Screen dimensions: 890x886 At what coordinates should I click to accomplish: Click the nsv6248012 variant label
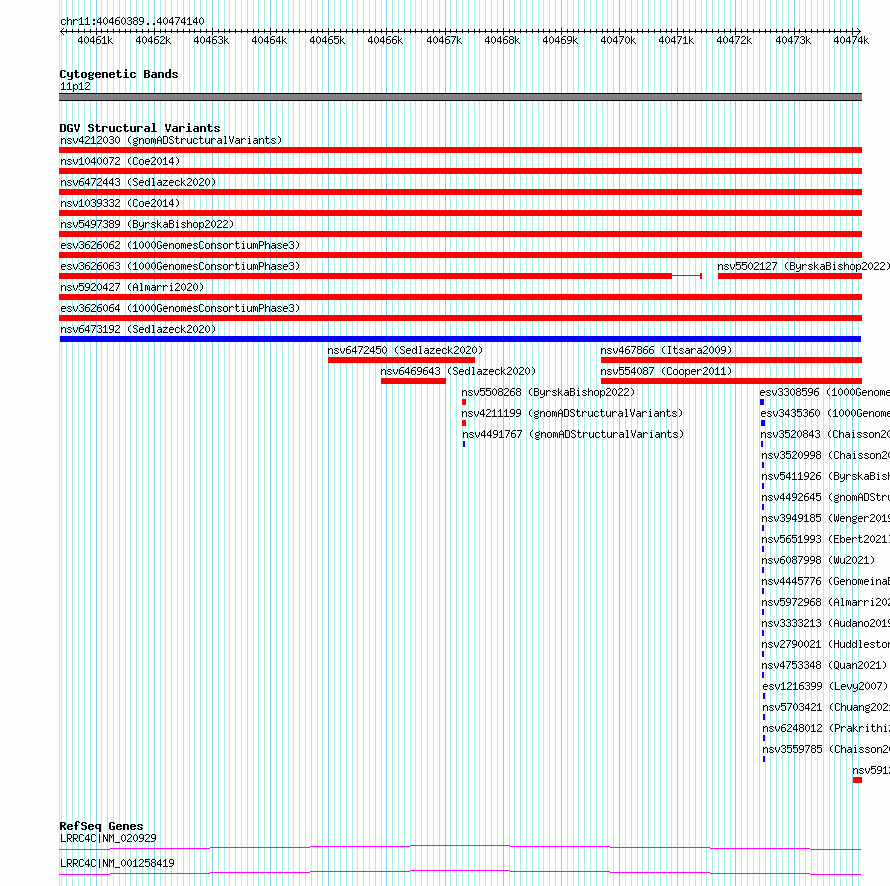click(826, 728)
